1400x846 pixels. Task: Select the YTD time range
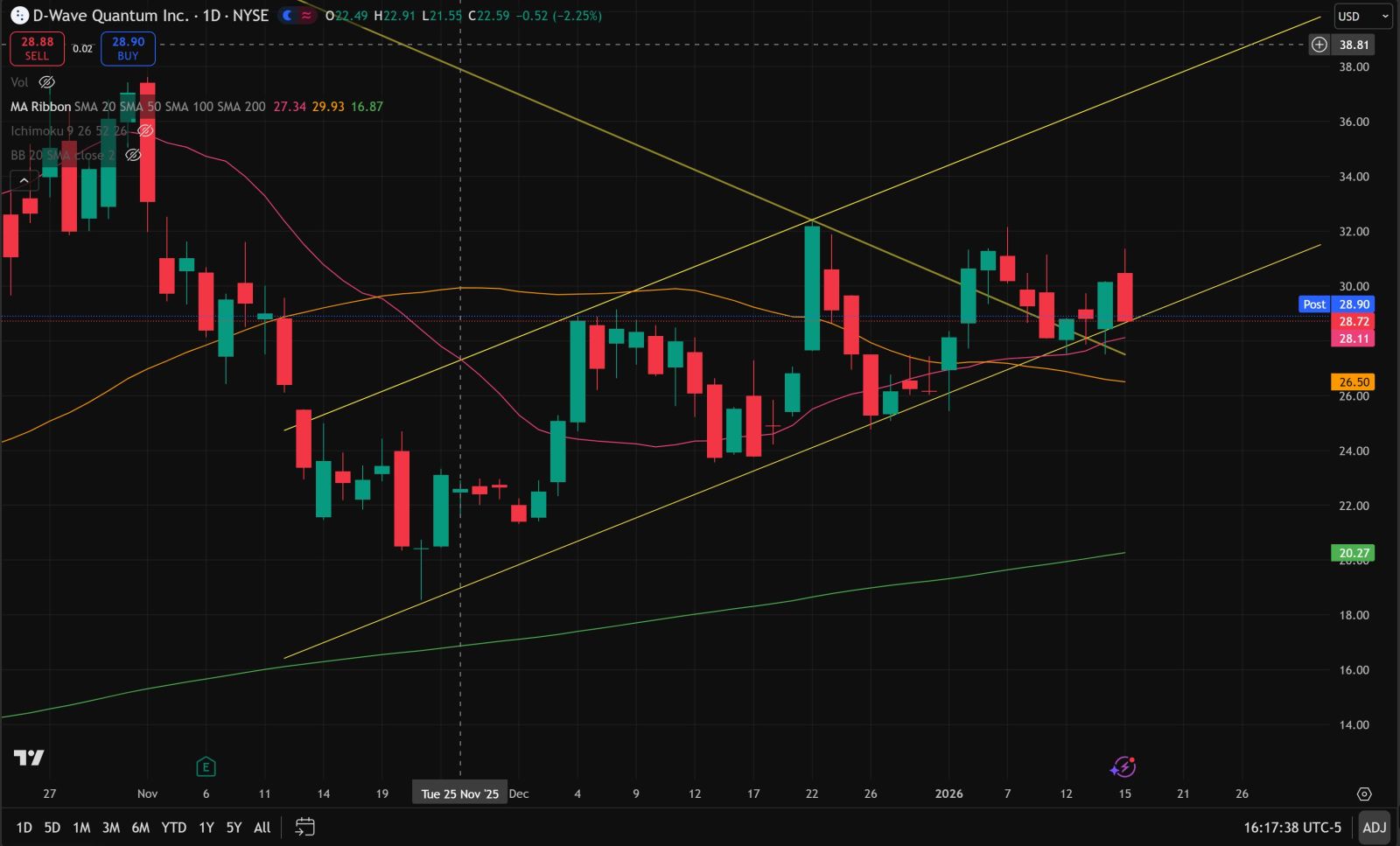tap(173, 827)
